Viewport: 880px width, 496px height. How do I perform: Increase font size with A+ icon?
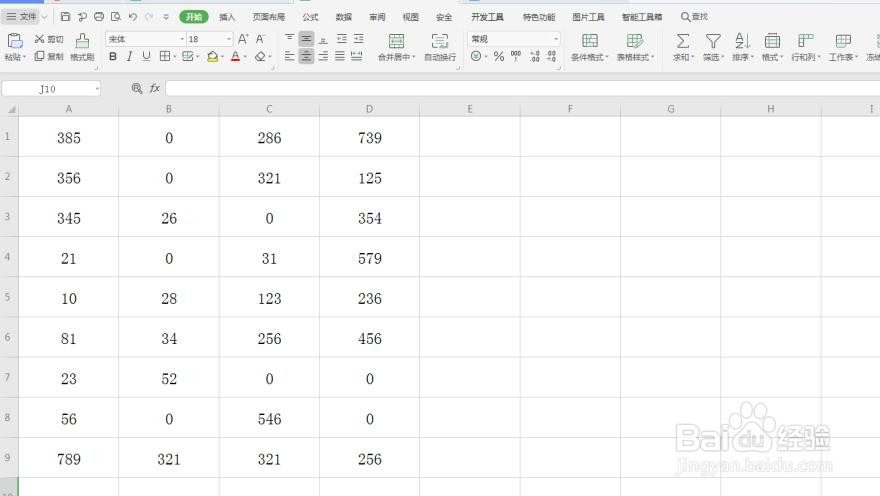click(x=243, y=39)
